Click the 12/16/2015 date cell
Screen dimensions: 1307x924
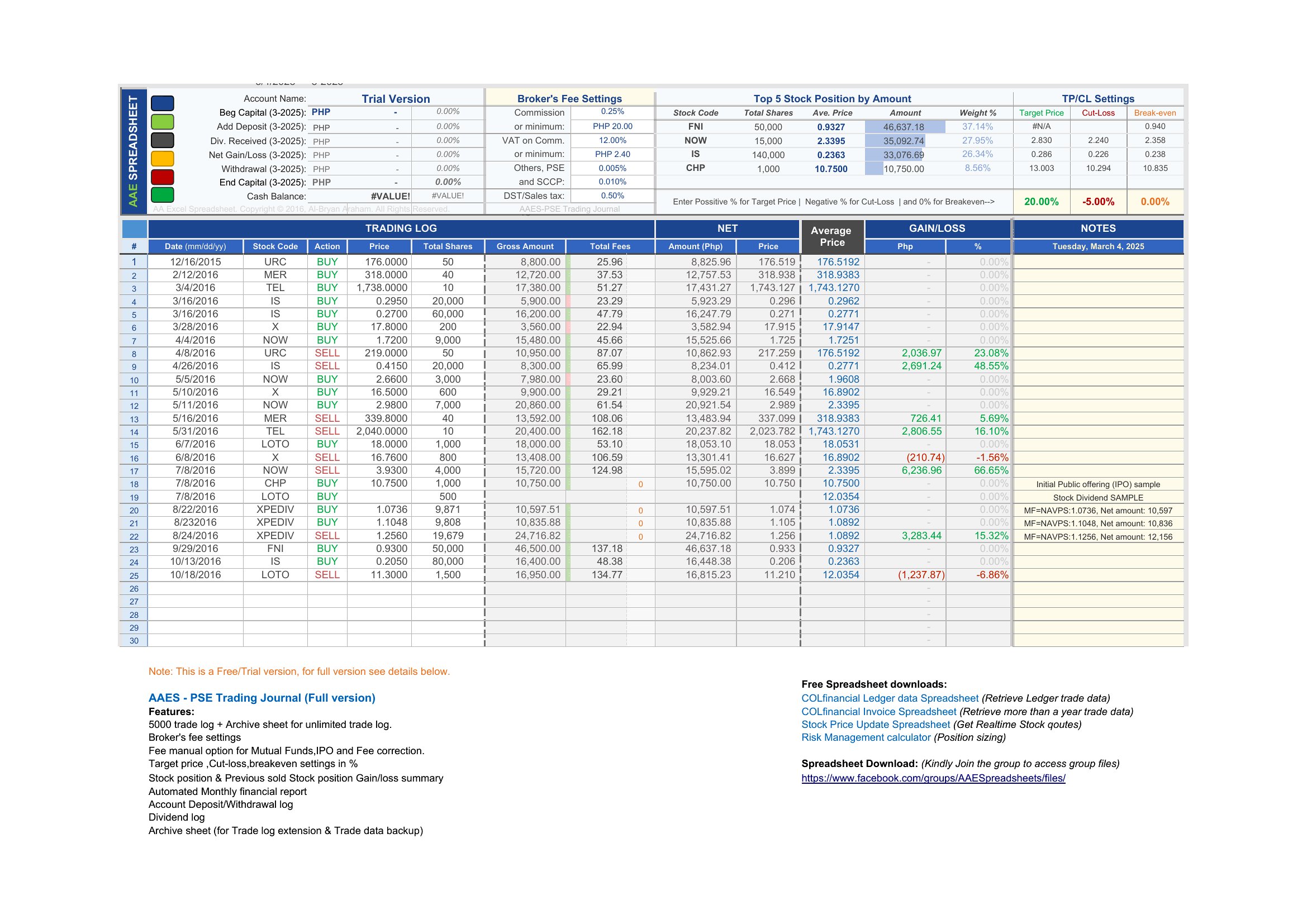[195, 261]
